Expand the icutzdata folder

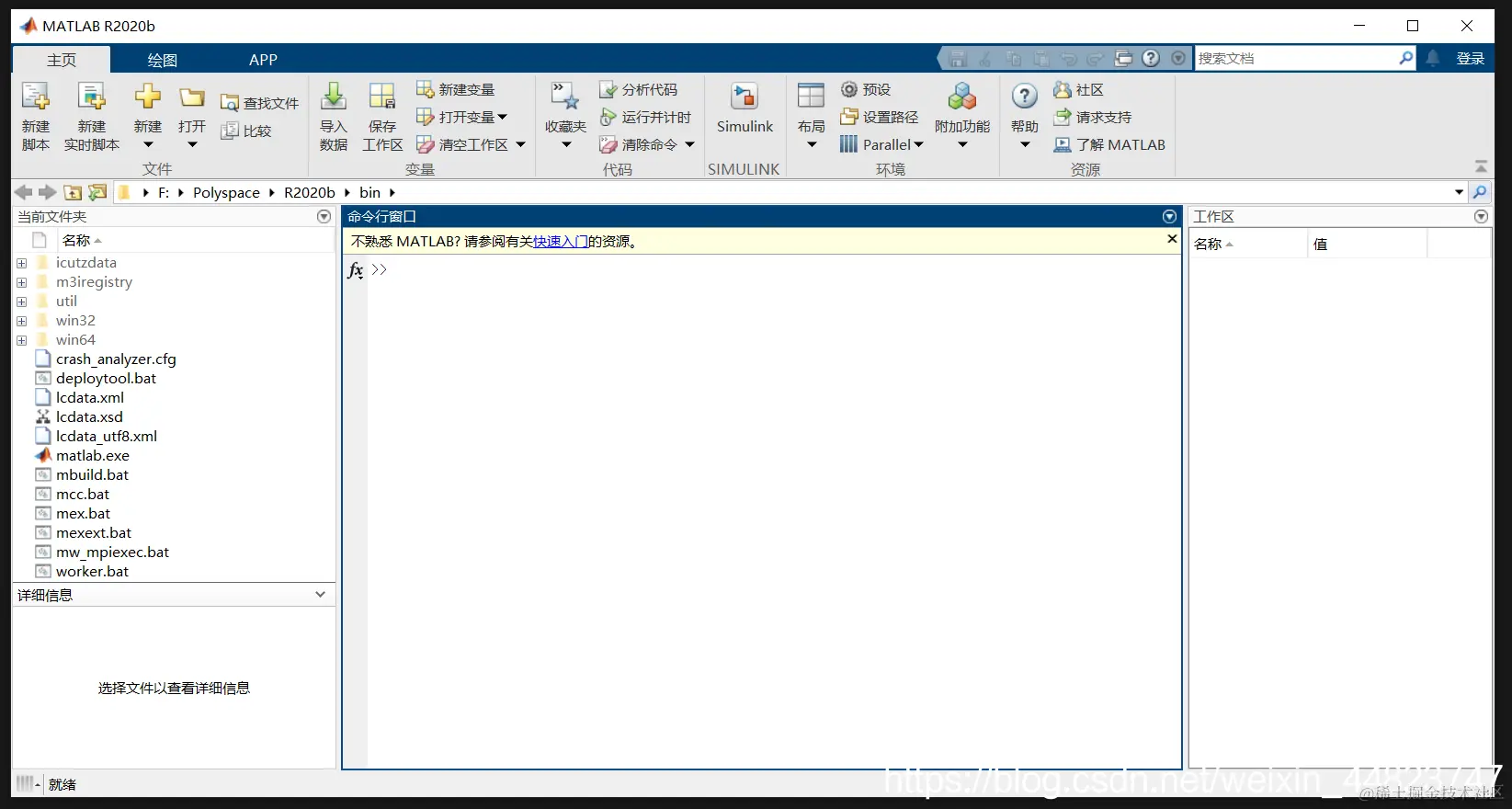(x=21, y=263)
